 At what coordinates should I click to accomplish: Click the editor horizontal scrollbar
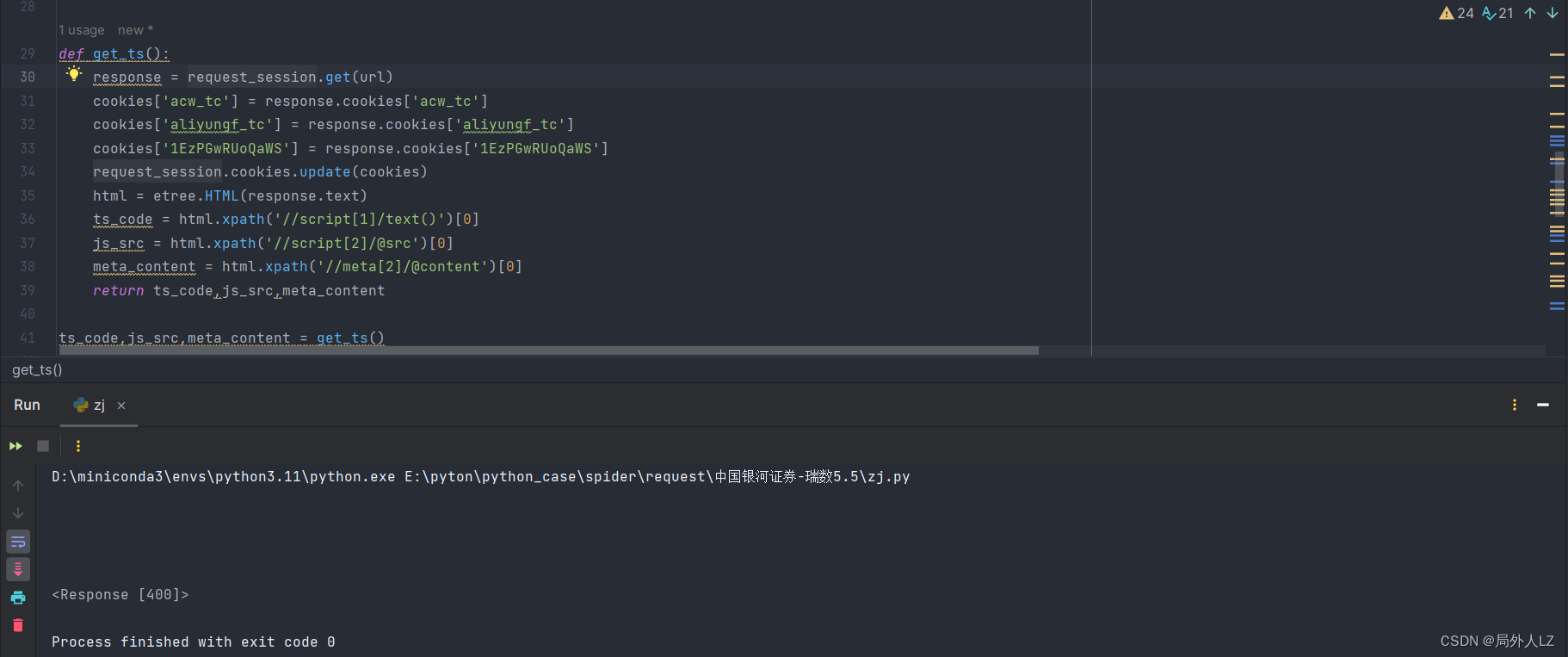pos(548,350)
